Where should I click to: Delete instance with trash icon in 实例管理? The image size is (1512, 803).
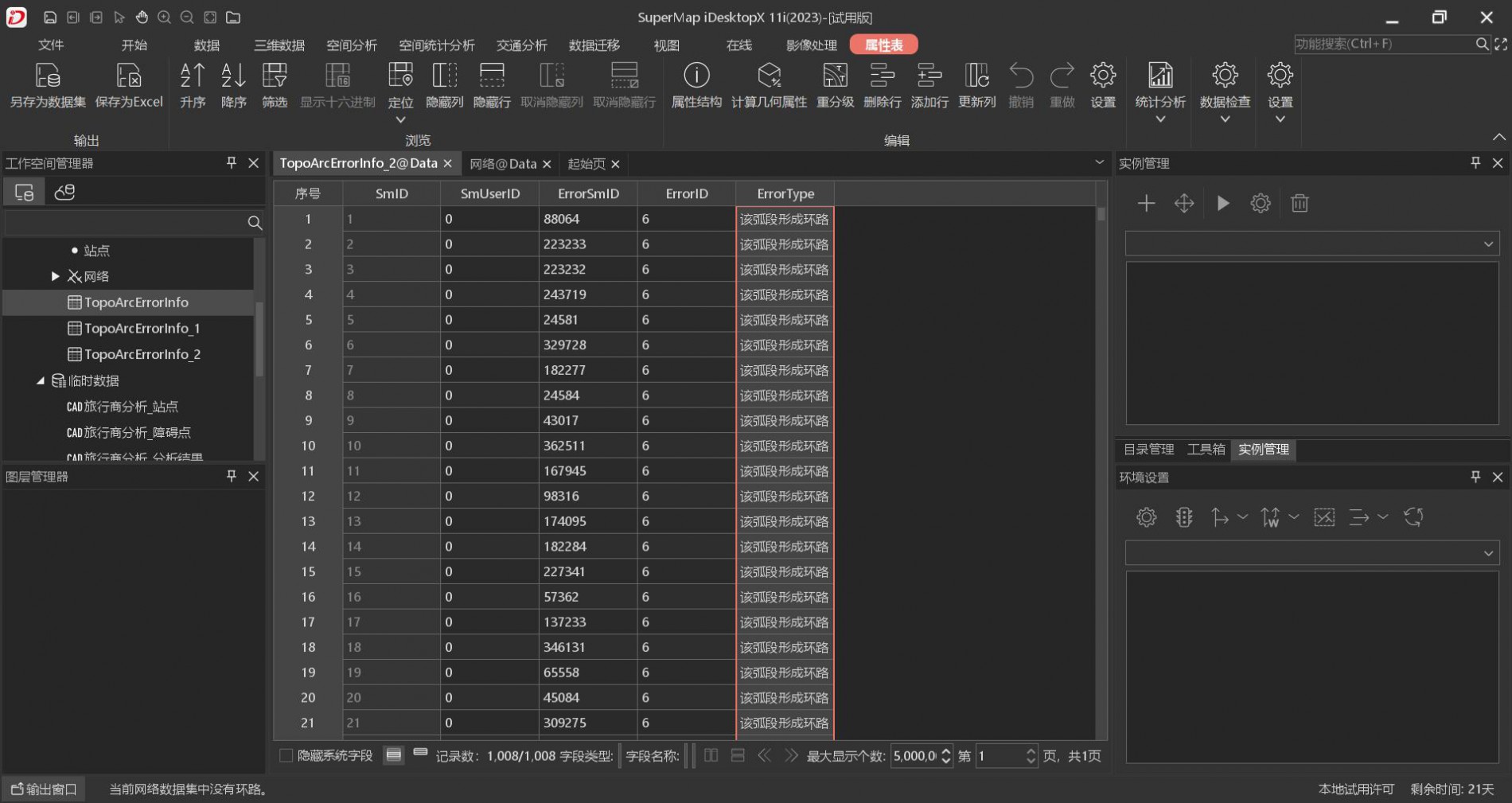[1300, 204]
